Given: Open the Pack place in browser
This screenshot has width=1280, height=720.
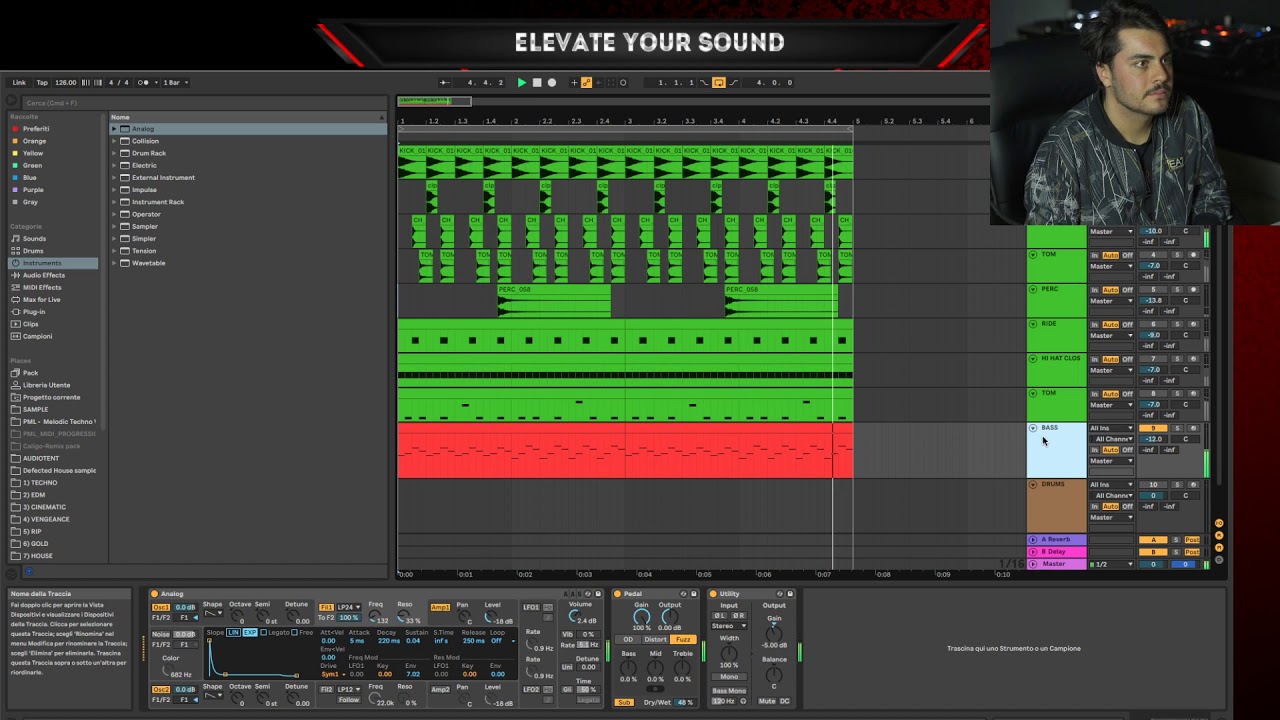Looking at the screenshot, I should pyautogui.click(x=30, y=373).
